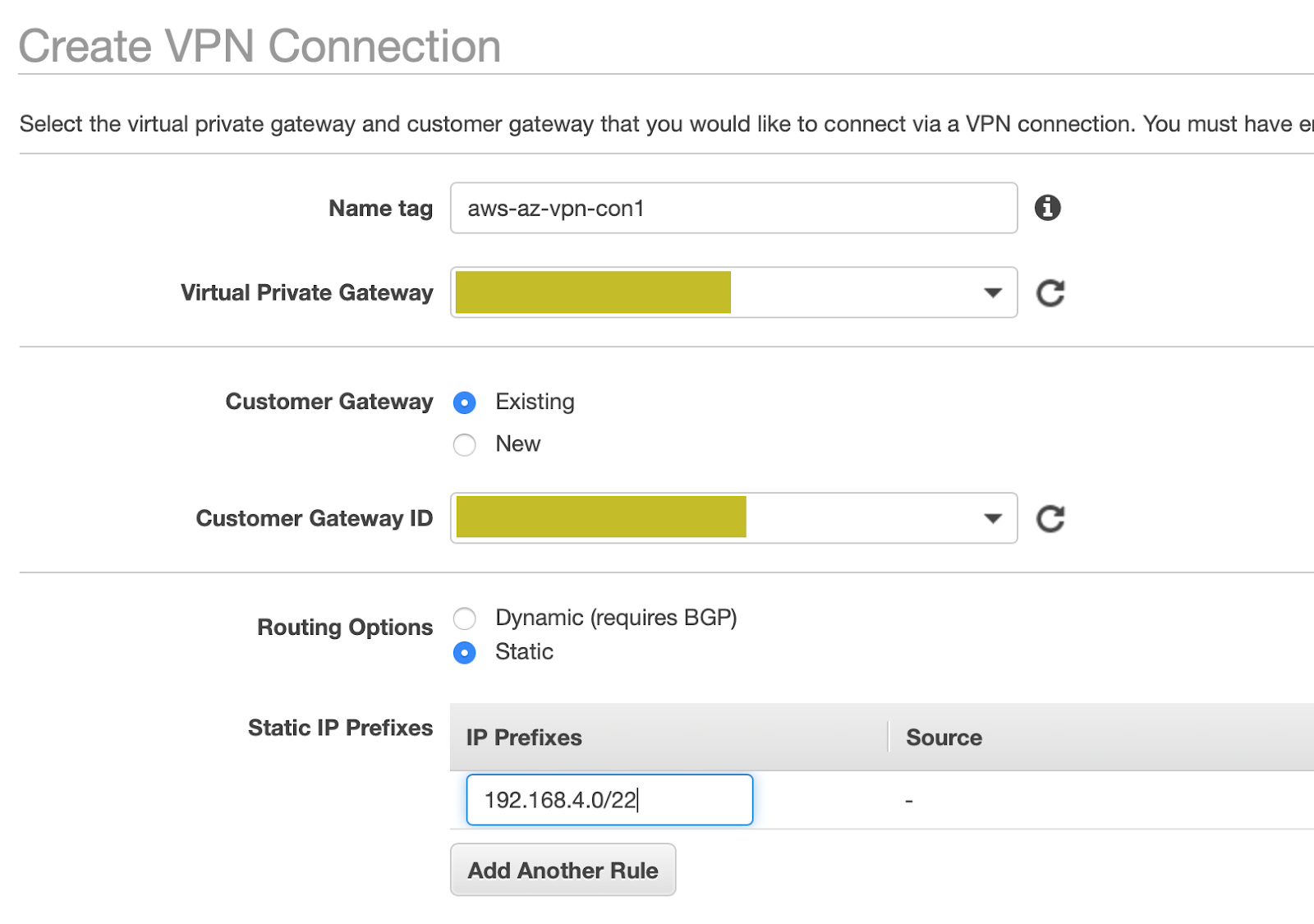Enable Dynamic (requires BGP) routing
Viewport: 1314px width, 924px height.
(465, 618)
